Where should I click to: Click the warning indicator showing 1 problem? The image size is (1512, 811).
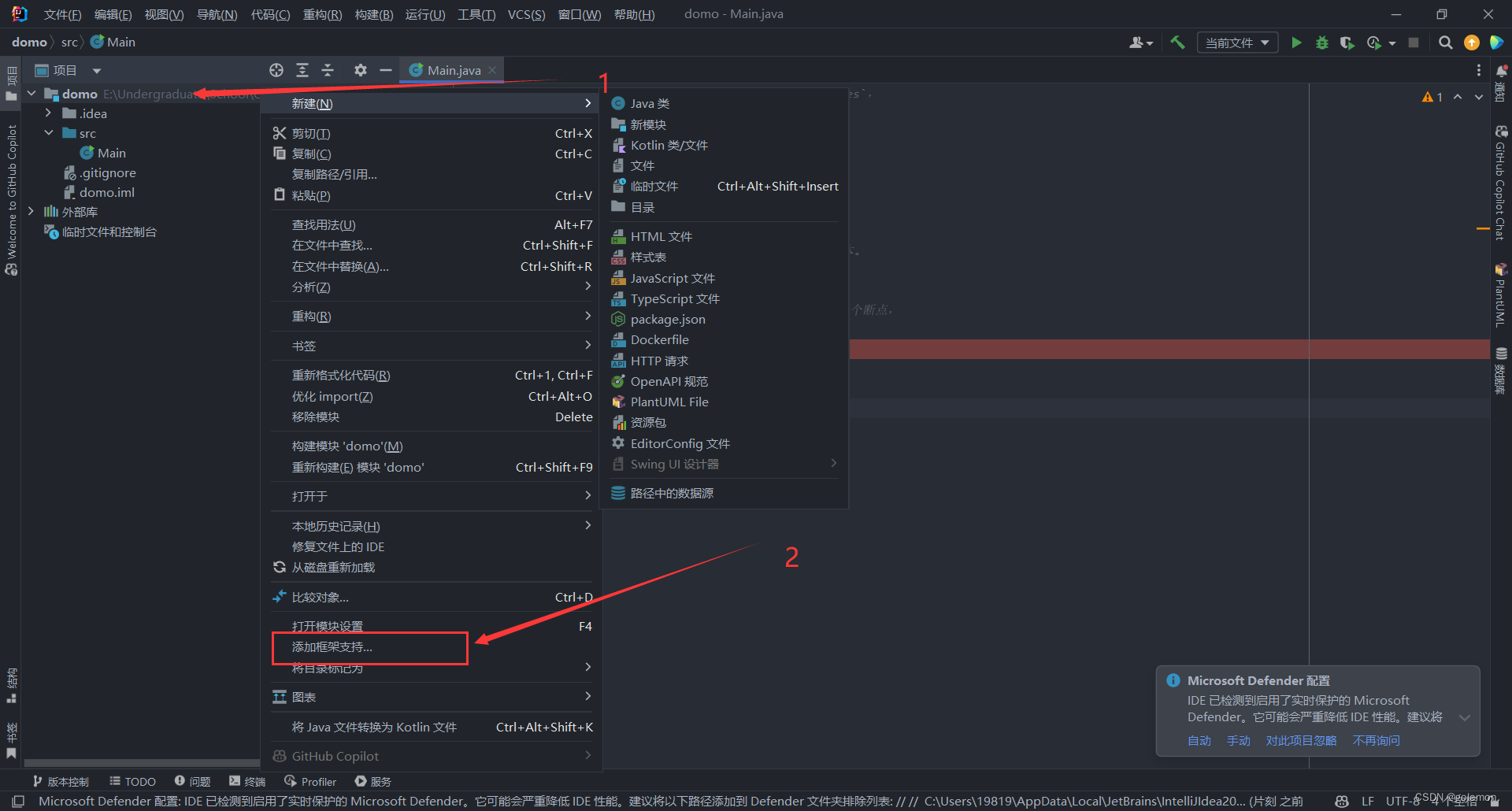click(x=1432, y=97)
